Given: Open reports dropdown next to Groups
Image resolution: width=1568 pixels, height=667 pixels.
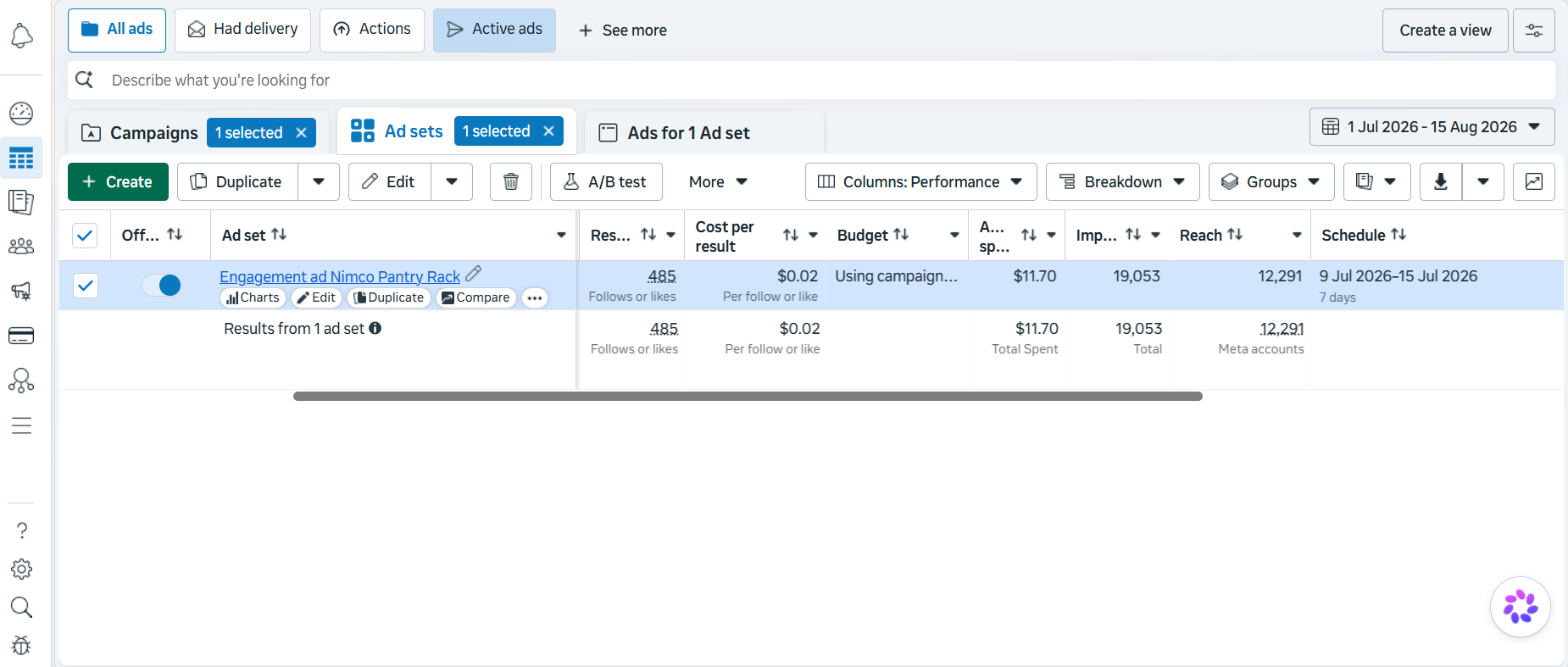Looking at the screenshot, I should pos(1376,181).
